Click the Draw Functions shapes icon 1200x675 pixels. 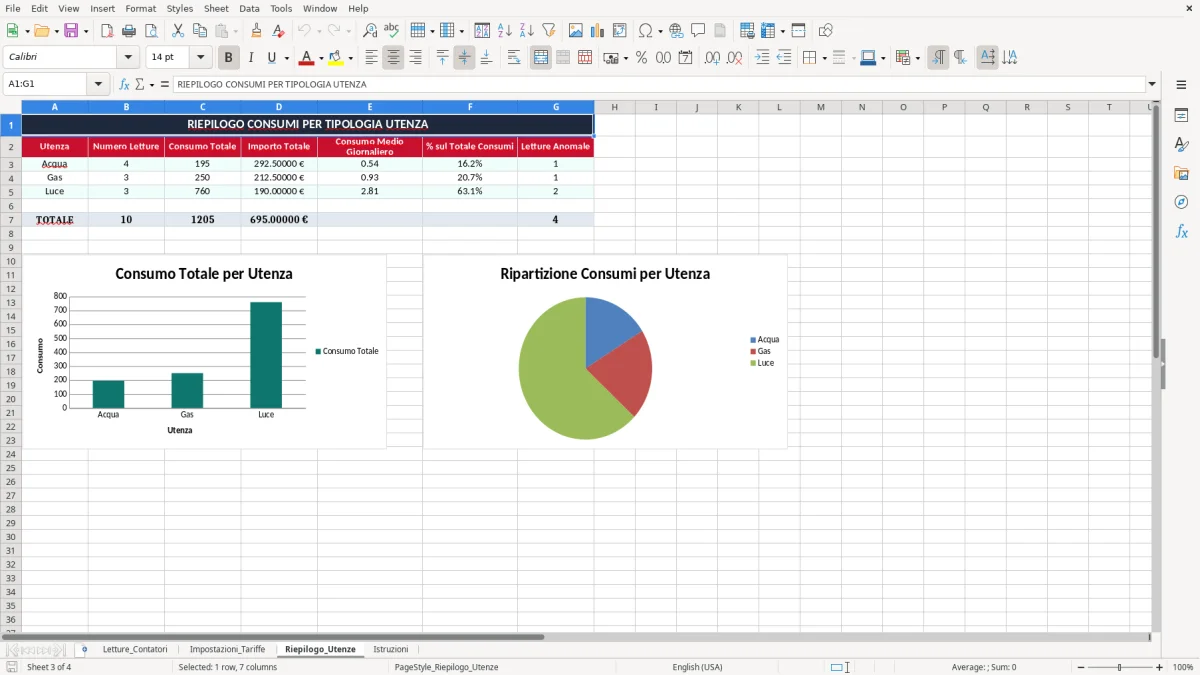[x=826, y=31]
